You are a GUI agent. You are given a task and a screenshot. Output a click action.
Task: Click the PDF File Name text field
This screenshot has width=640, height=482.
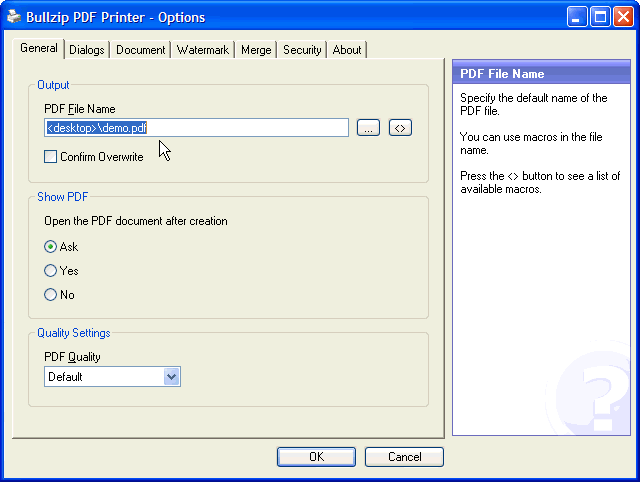coord(197,128)
